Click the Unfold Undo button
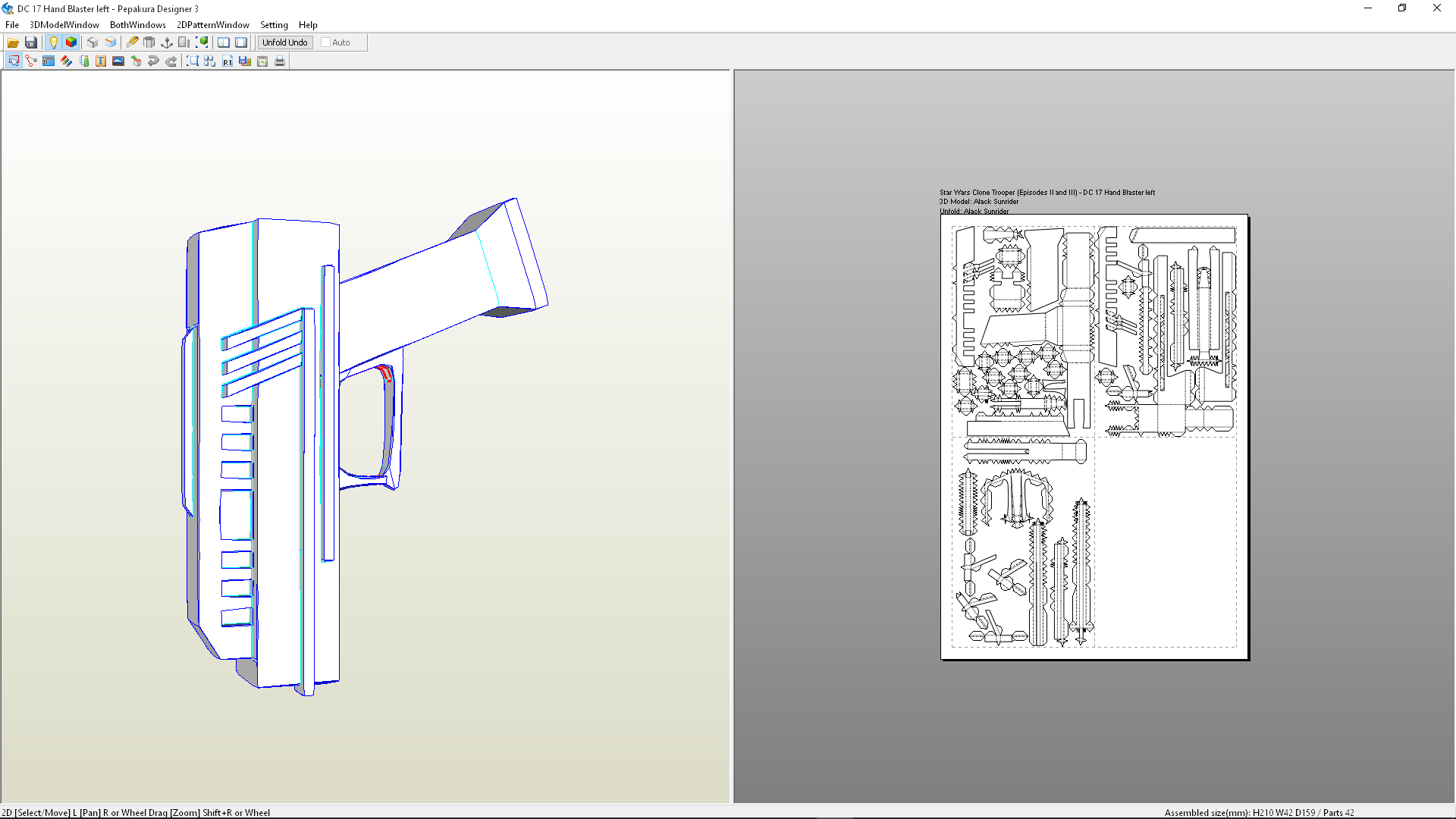Screen dimensions: 1456x819 285,42
